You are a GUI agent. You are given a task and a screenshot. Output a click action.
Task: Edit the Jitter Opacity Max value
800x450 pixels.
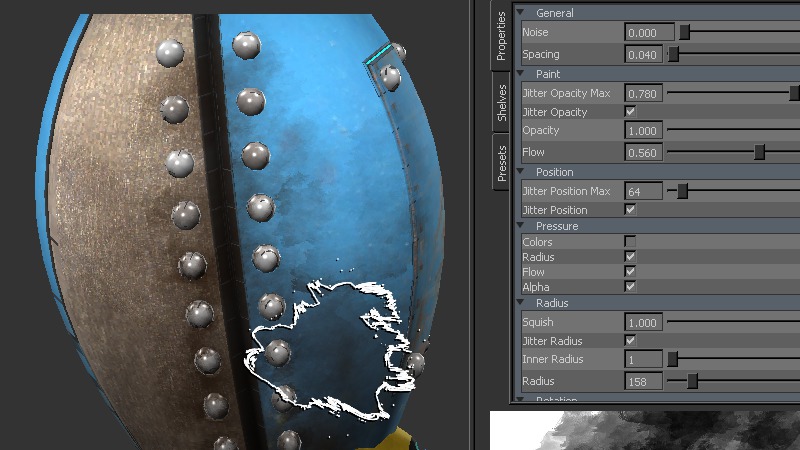(644, 93)
